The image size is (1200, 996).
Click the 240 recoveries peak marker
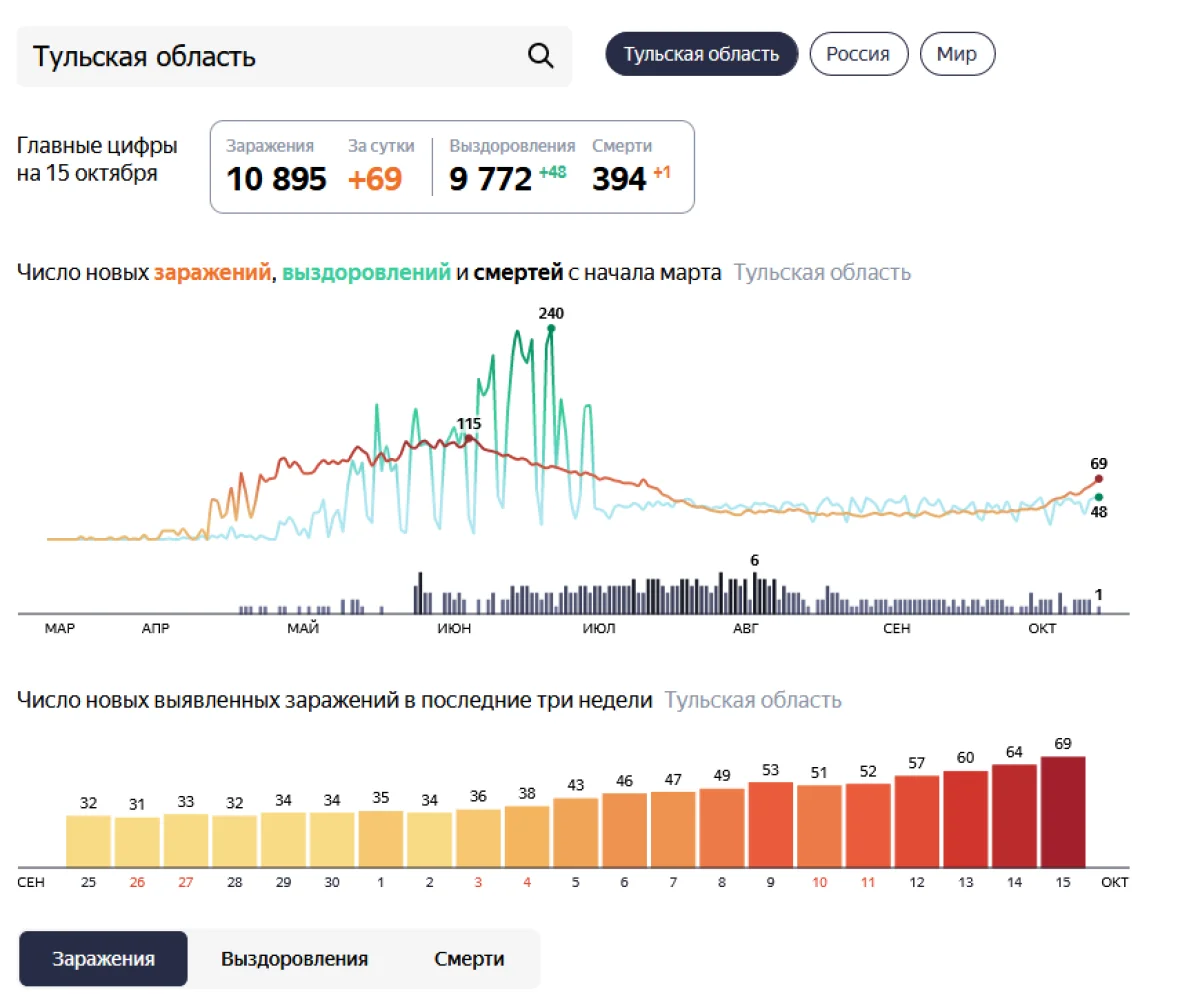[x=551, y=328]
